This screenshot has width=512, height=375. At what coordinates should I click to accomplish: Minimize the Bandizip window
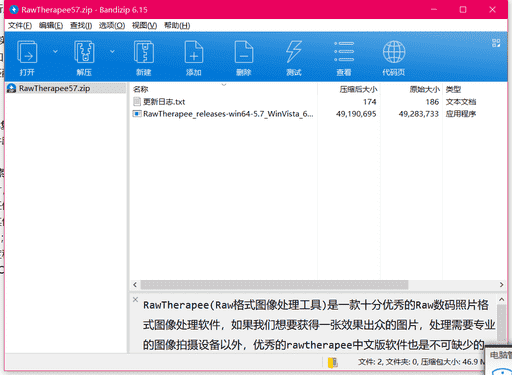click(x=434, y=9)
